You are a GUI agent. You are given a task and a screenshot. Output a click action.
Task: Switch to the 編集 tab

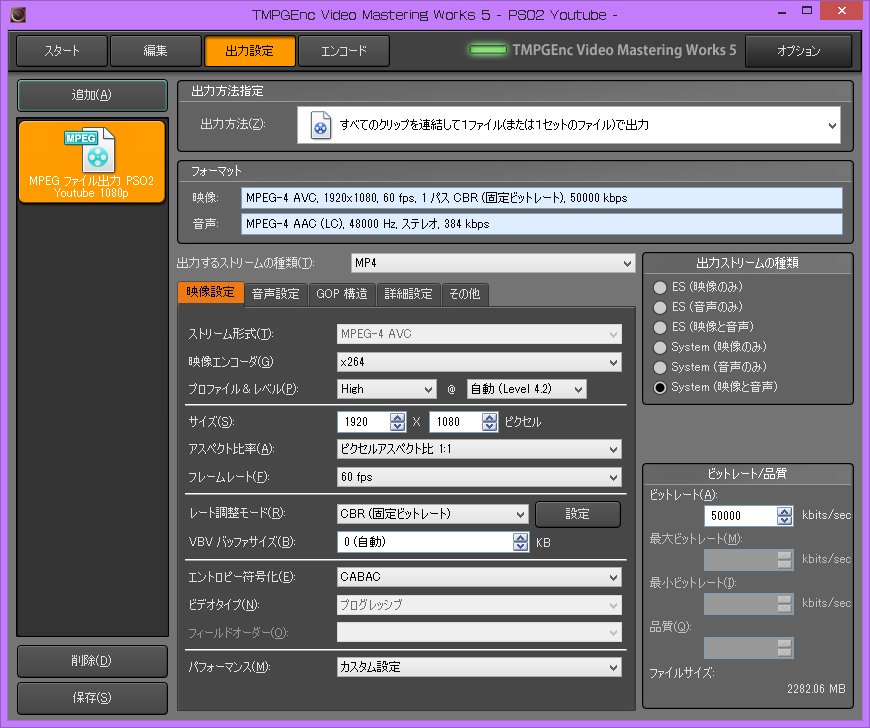tap(155, 51)
